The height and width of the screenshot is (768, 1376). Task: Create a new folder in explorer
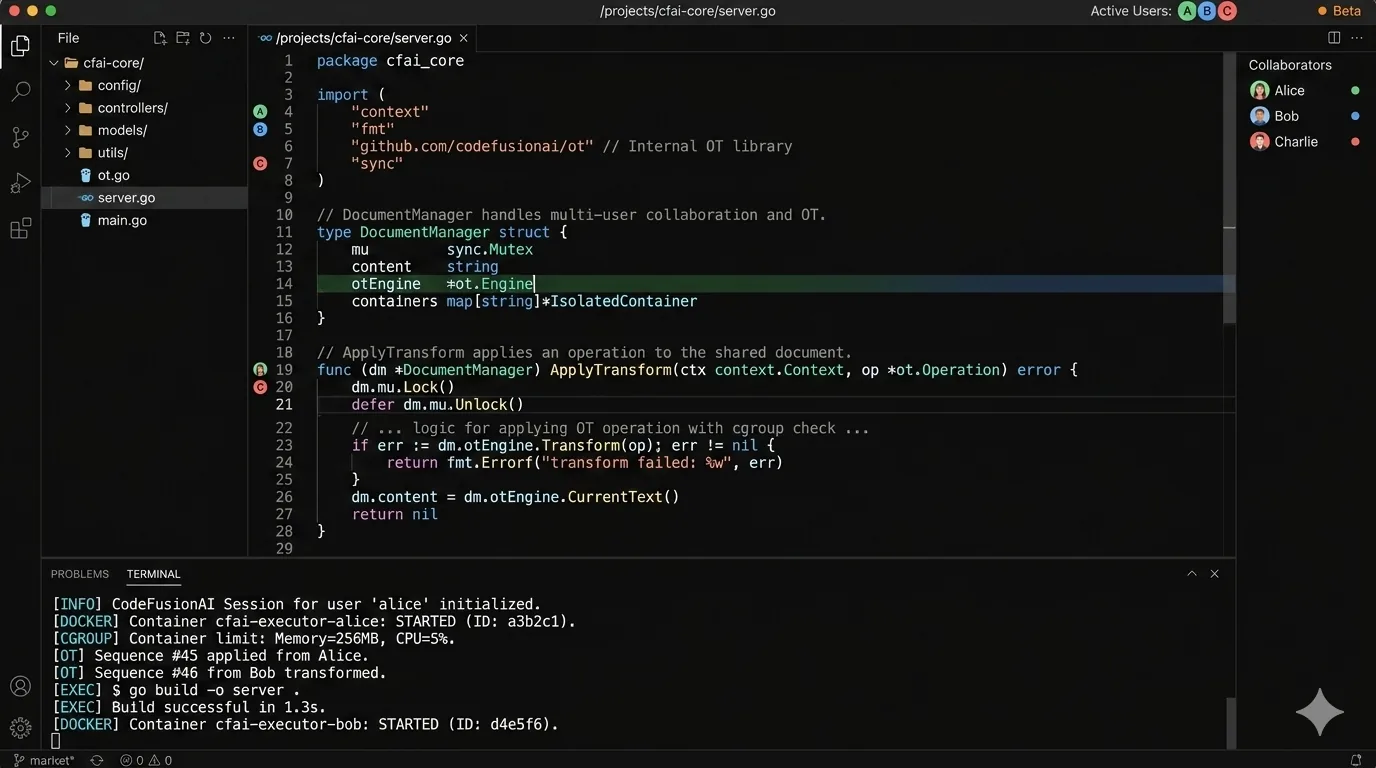point(183,38)
